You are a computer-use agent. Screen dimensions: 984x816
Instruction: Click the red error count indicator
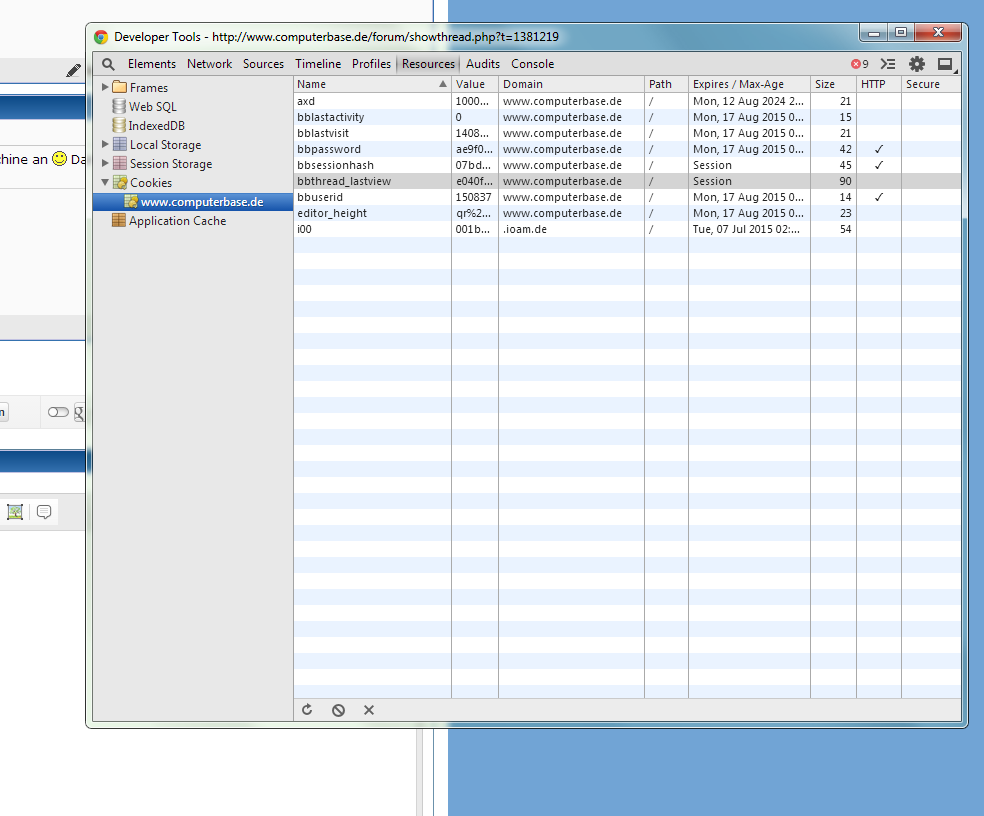(x=860, y=64)
